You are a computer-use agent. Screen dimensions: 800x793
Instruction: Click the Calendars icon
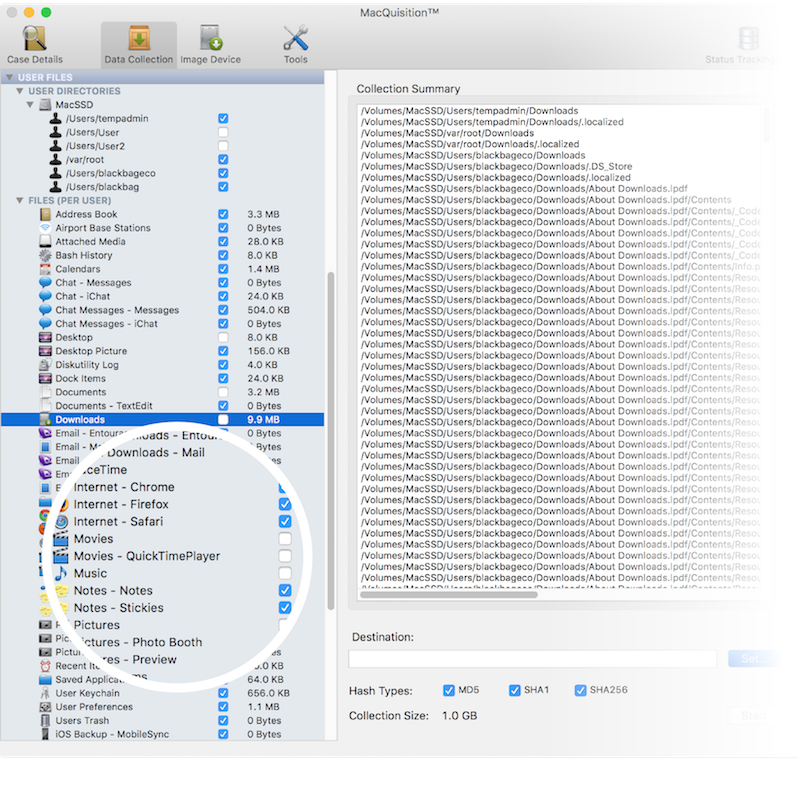click(45, 269)
